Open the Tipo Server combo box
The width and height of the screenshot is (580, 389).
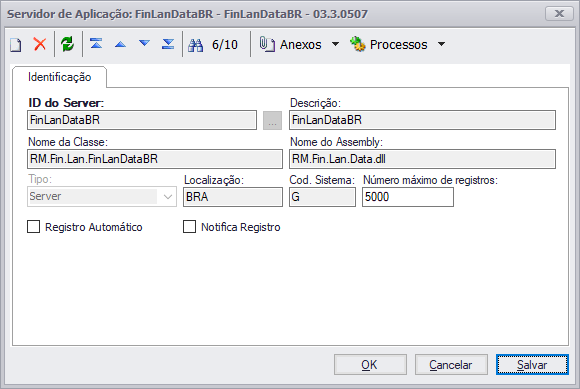tap(102, 196)
